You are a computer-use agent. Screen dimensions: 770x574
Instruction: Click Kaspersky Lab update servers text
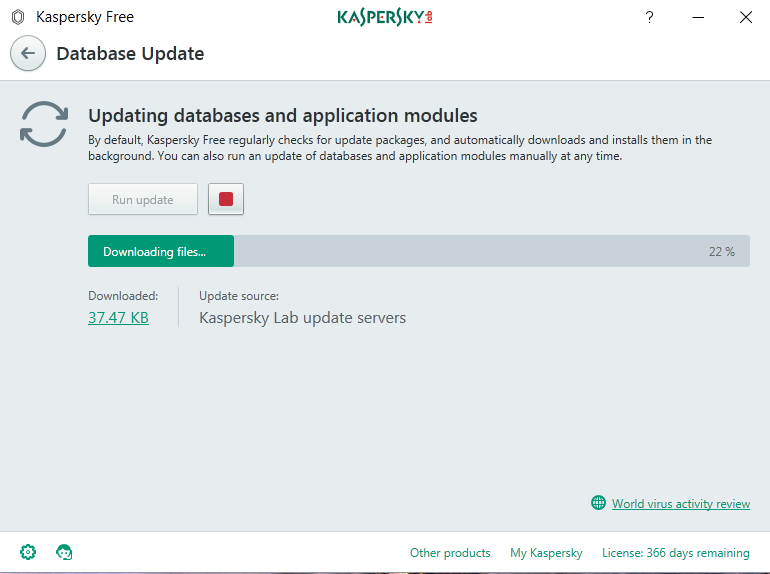[x=302, y=317]
